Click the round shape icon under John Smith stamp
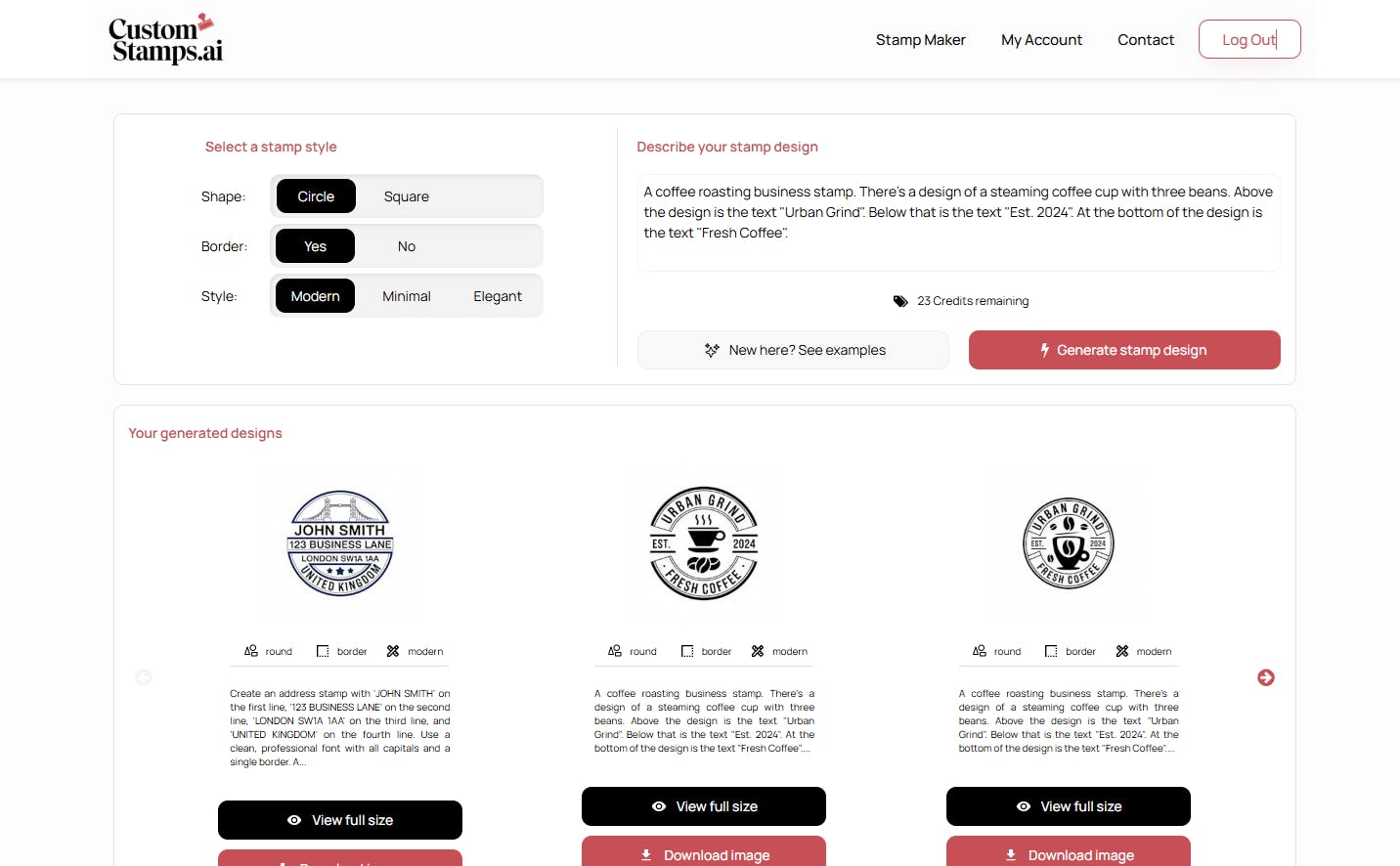This screenshot has width=1400, height=866. [x=251, y=651]
